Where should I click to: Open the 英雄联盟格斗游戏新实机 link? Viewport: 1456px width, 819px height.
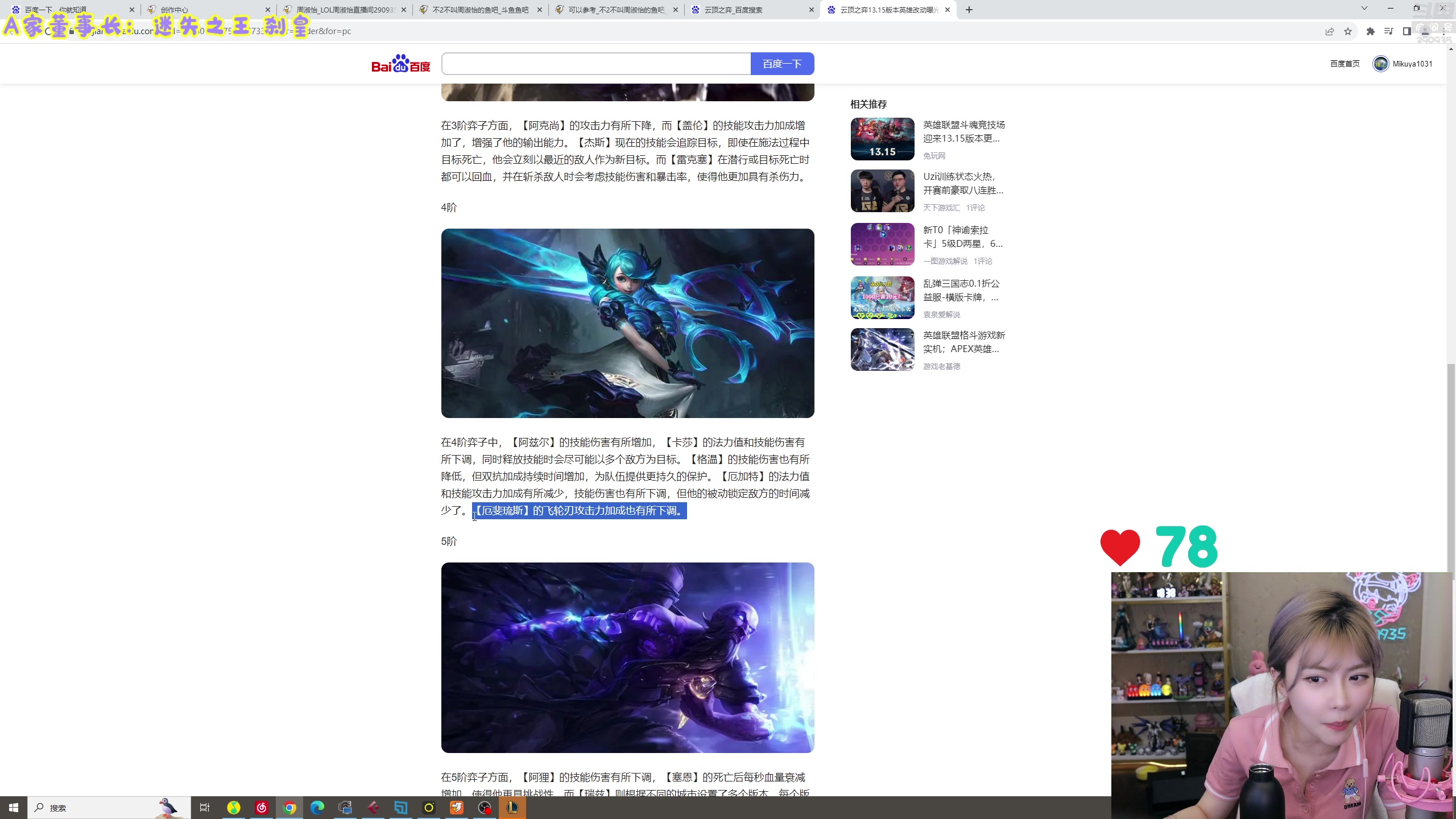963,342
